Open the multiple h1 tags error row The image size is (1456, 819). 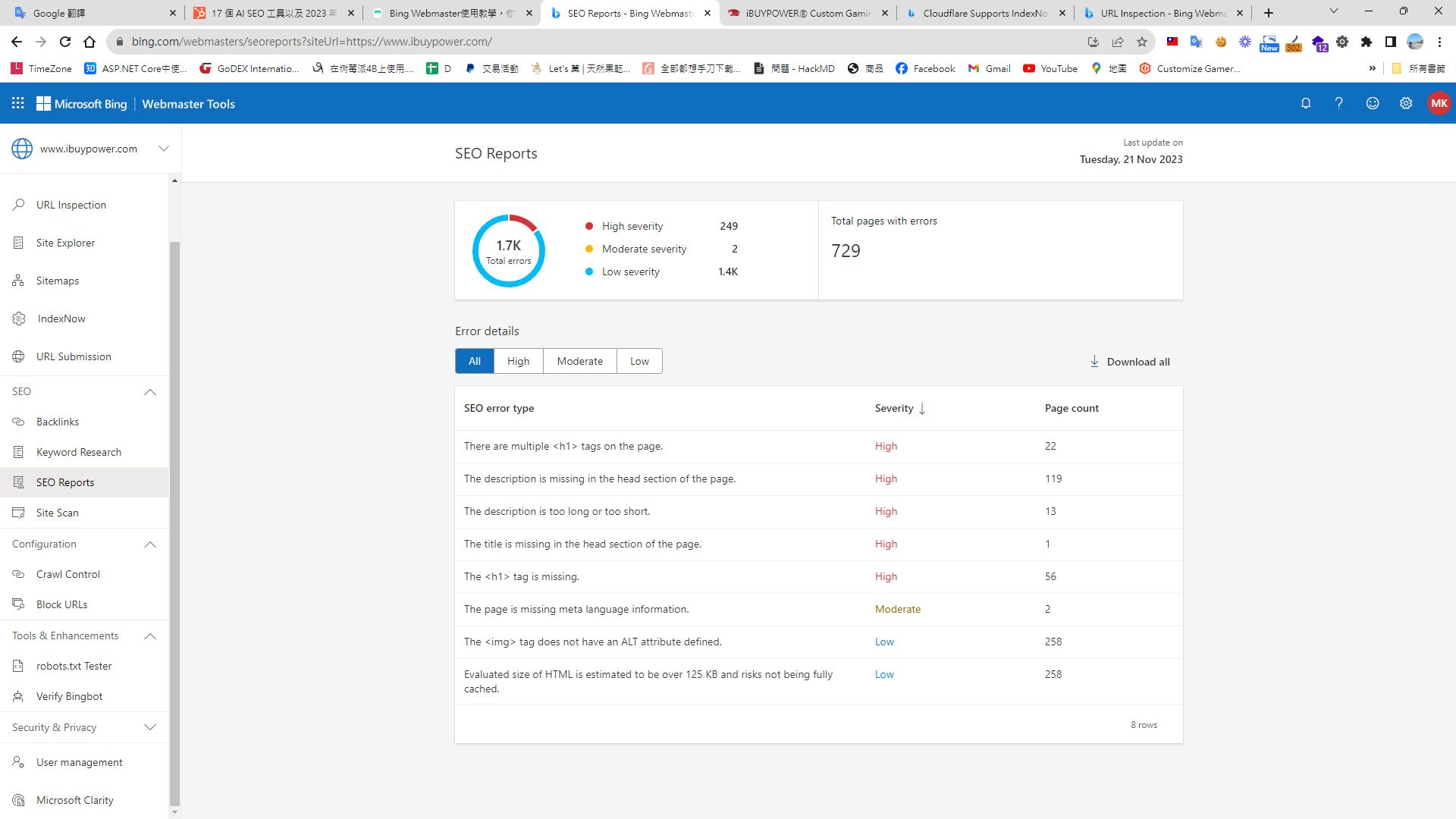(x=563, y=446)
